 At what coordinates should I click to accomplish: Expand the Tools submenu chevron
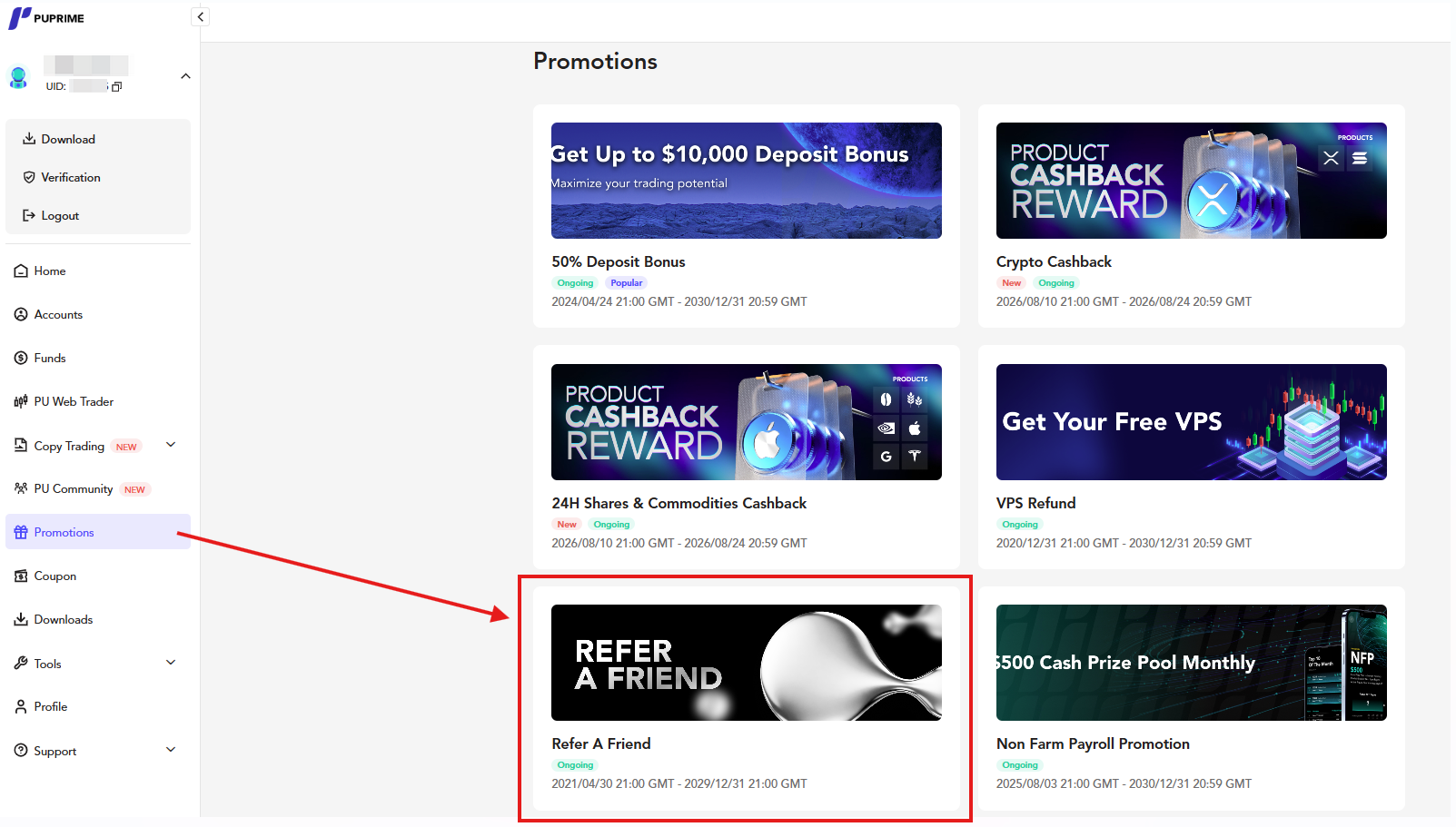(x=171, y=663)
